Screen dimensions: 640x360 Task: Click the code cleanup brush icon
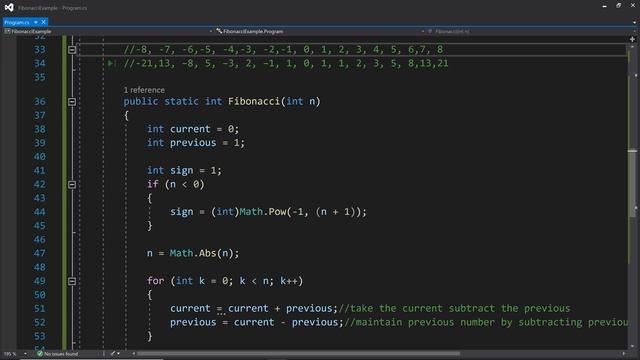[x=113, y=353]
